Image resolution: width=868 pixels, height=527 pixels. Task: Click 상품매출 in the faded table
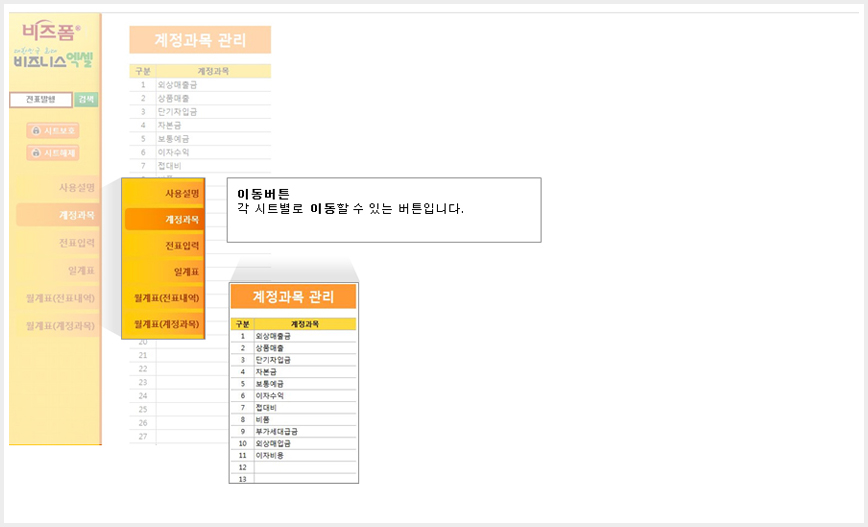[x=173, y=98]
